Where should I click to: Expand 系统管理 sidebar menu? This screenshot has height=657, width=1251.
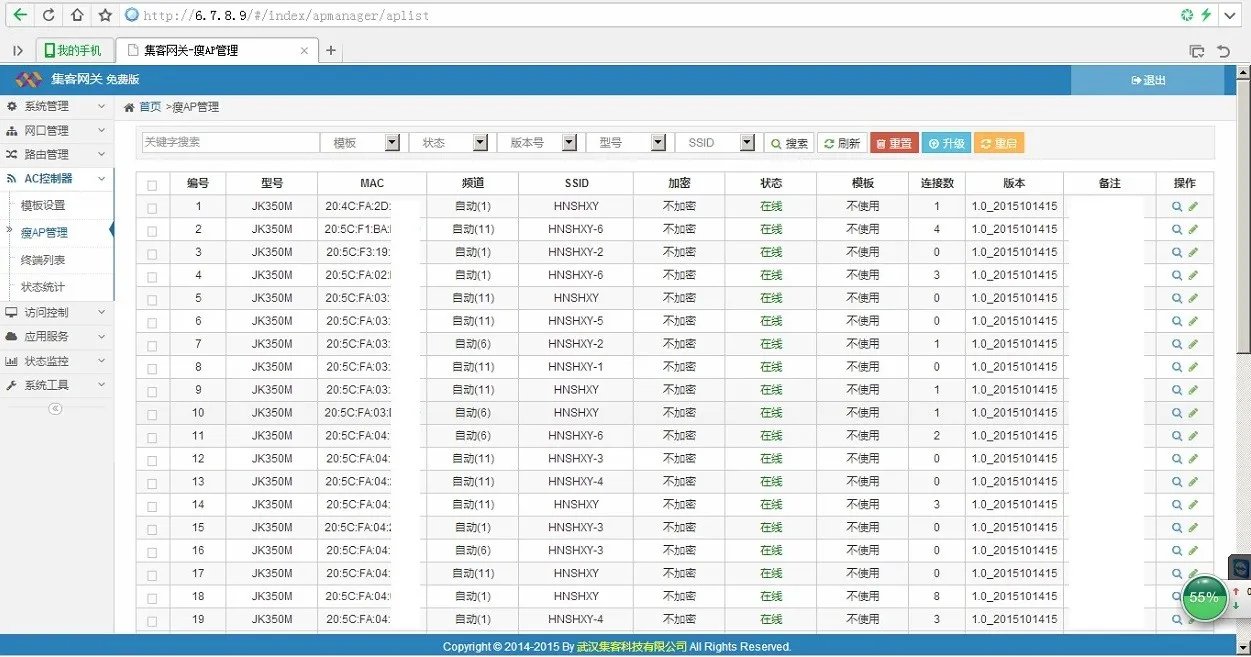coord(56,106)
